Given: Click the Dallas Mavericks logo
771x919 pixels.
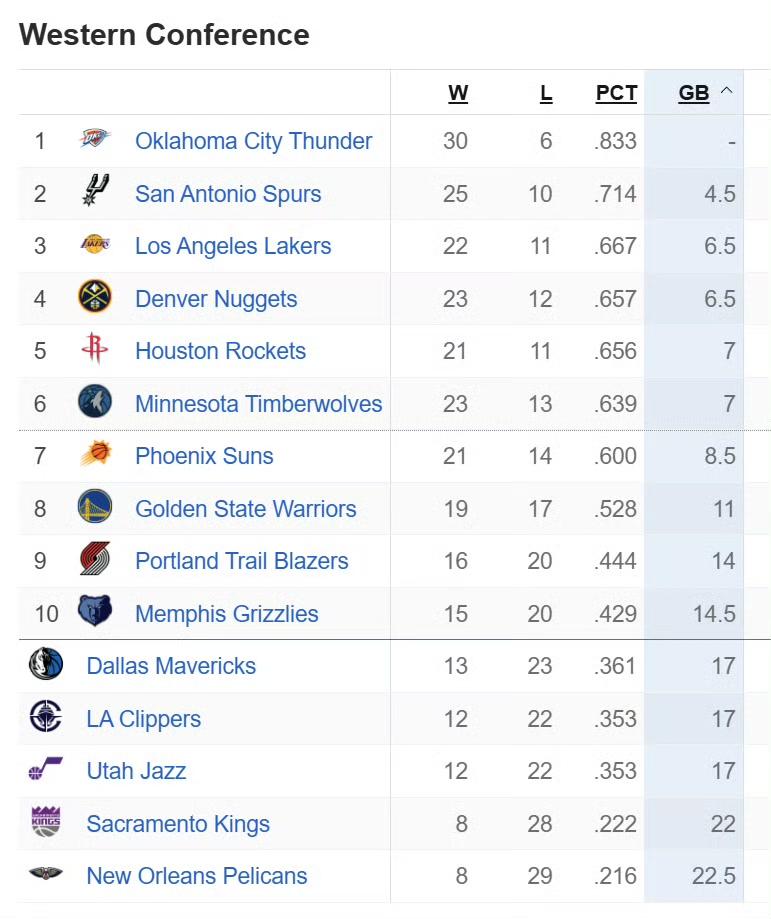Looking at the screenshot, I should [x=46, y=665].
